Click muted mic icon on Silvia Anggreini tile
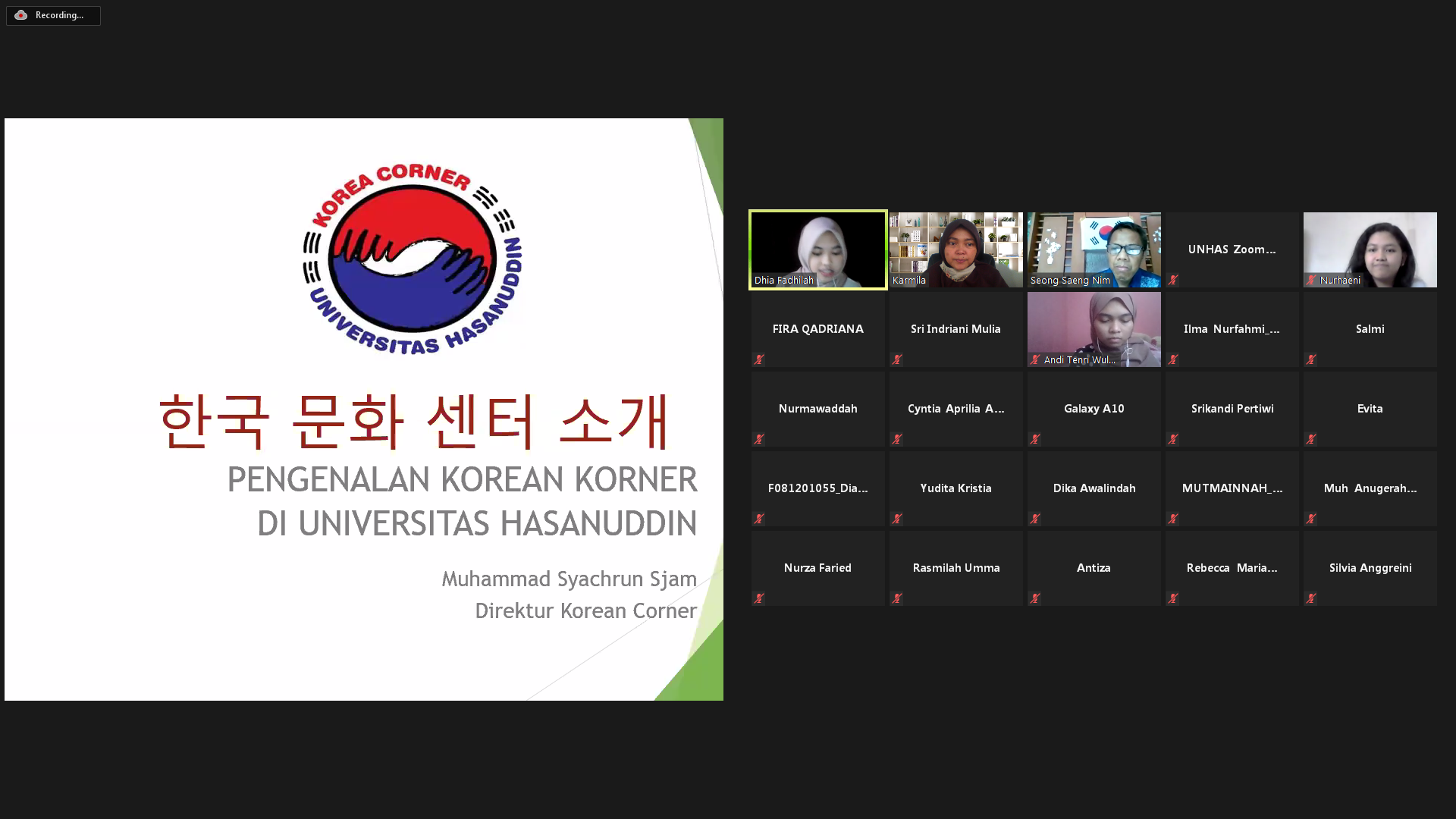This screenshot has height=819, width=1456. [x=1311, y=598]
